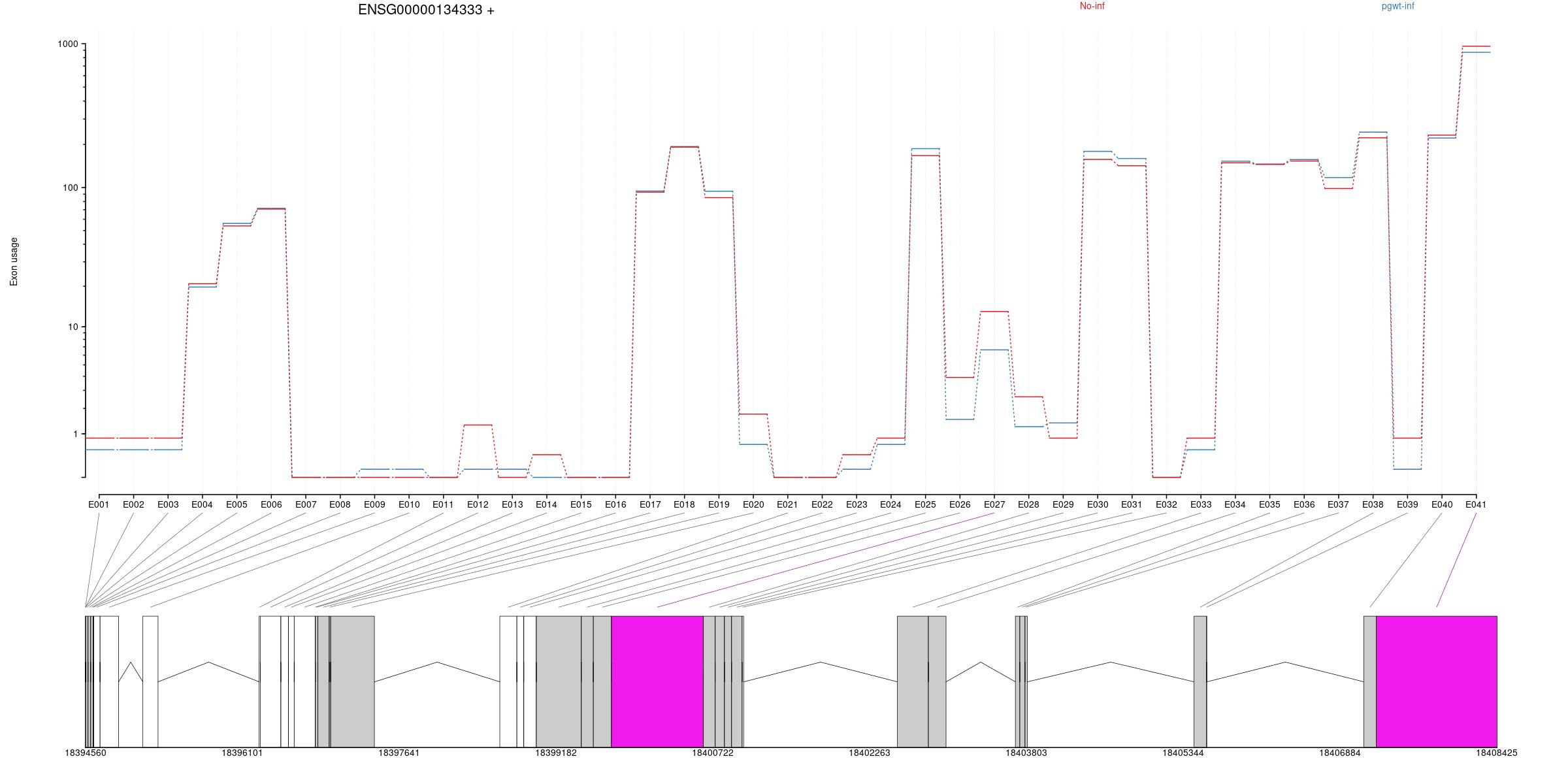Click genomic coordinate 18399182
Image resolution: width=1568 pixels, height=784 pixels.
tap(556, 753)
